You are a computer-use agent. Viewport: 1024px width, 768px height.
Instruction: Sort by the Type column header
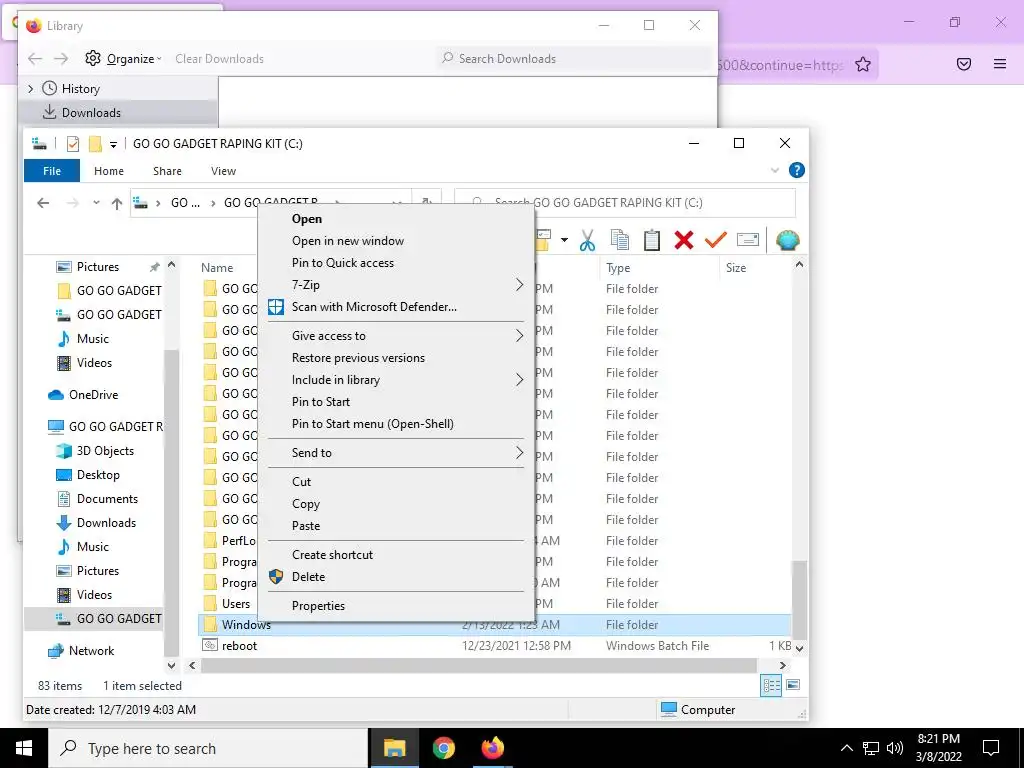coord(659,268)
